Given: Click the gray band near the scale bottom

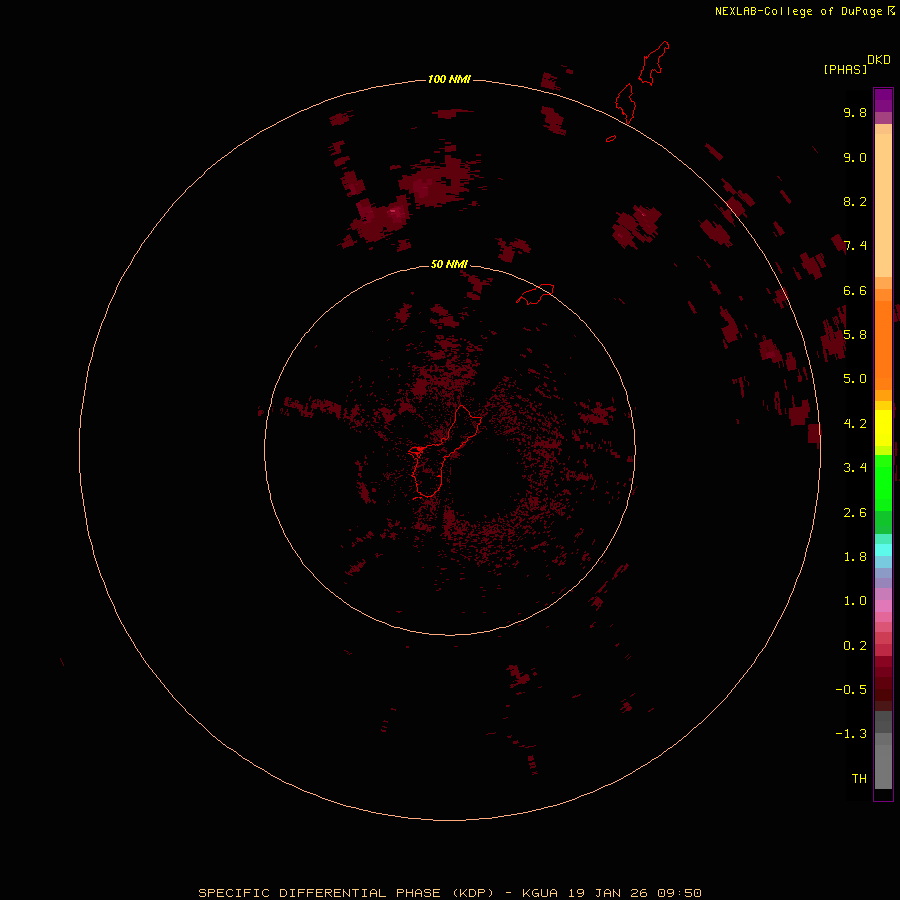Looking at the screenshot, I should tap(883, 765).
